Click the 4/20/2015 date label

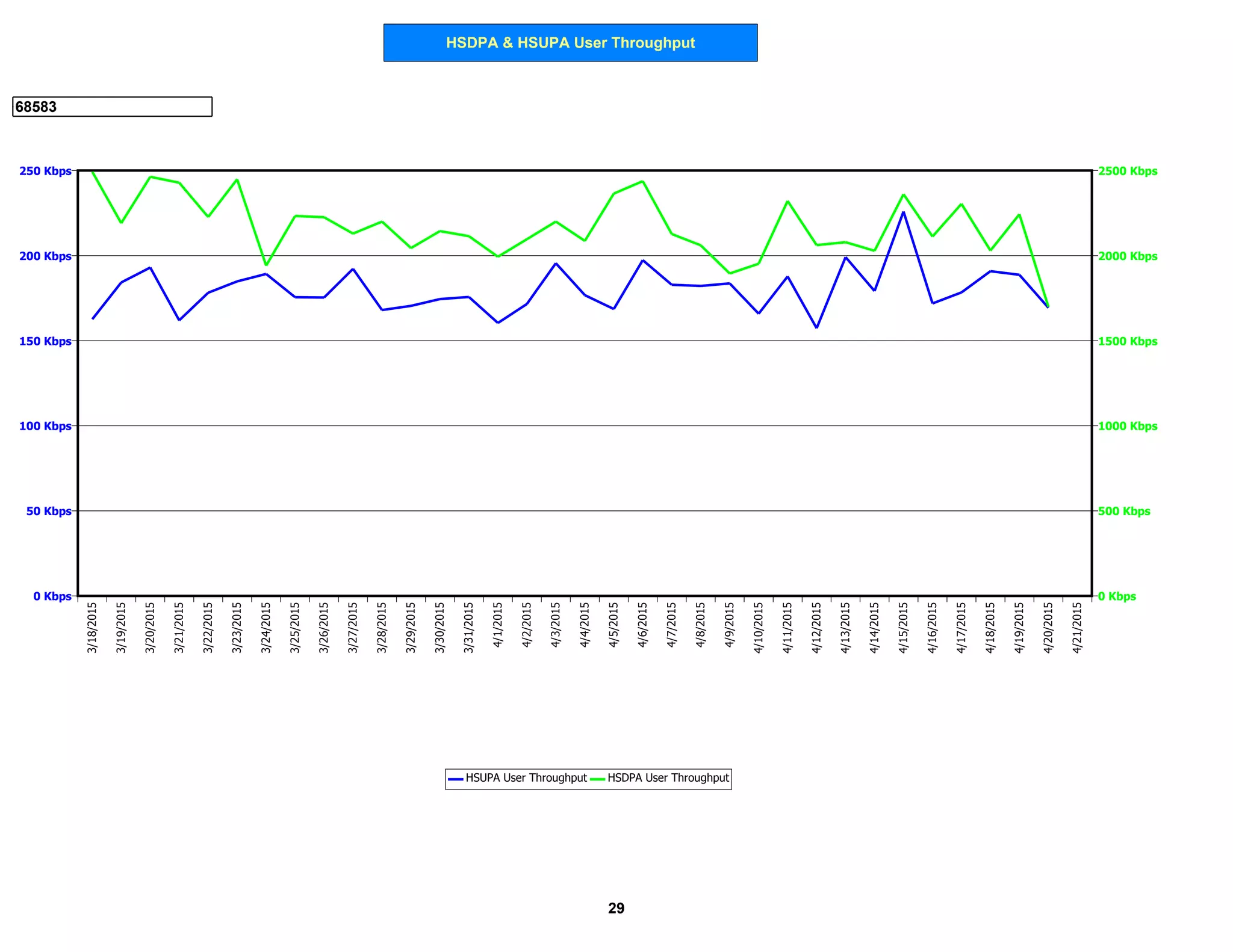(x=1048, y=628)
